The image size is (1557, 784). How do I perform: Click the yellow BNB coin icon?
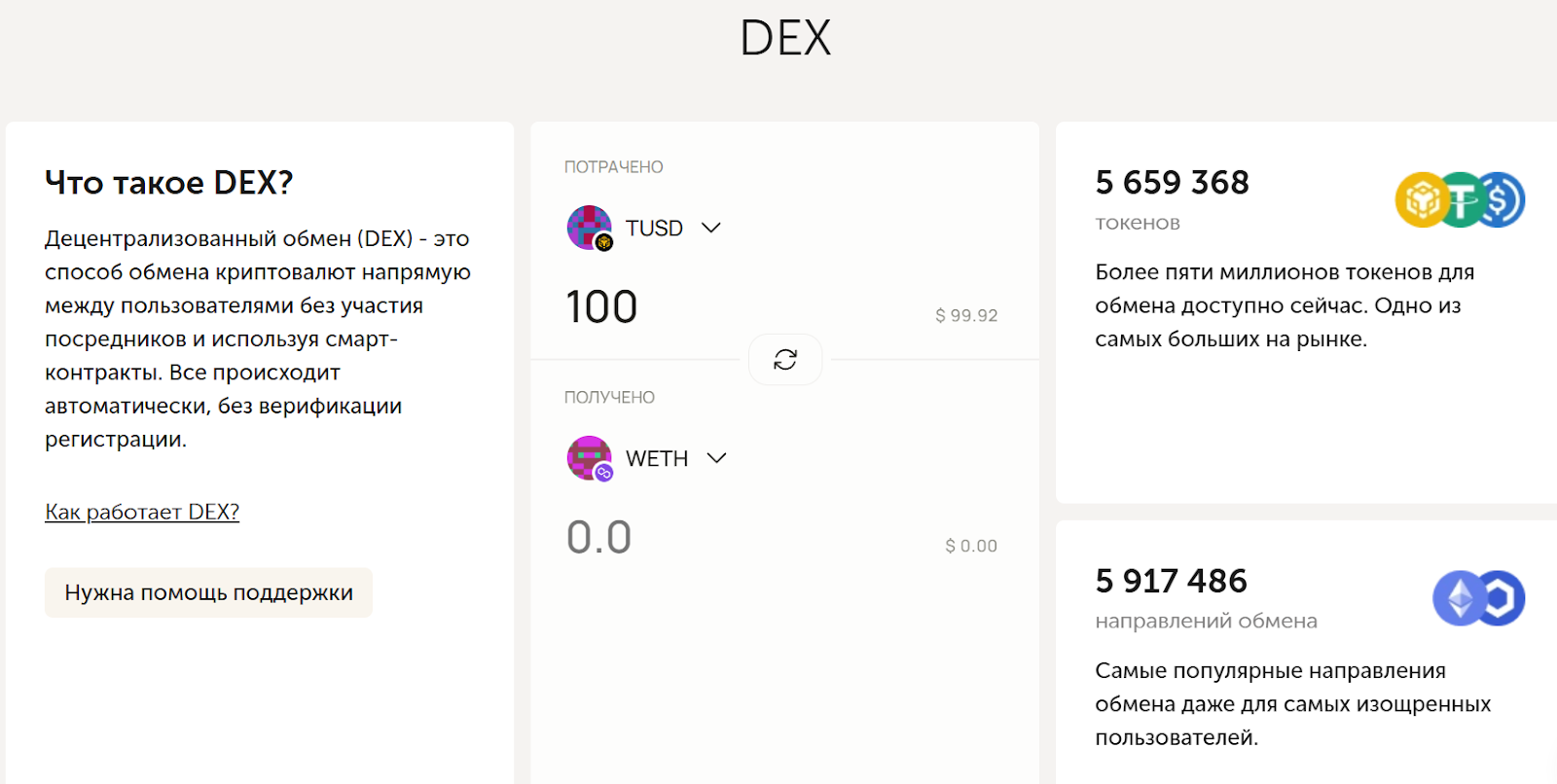click(x=1421, y=199)
